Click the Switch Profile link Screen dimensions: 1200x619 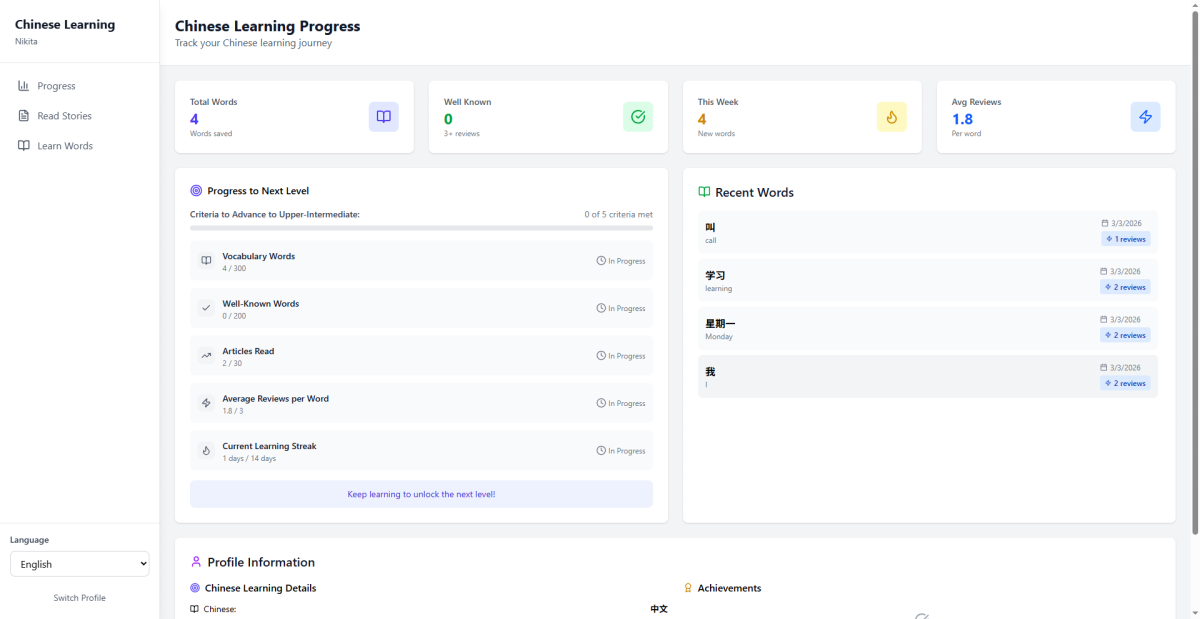click(79, 598)
